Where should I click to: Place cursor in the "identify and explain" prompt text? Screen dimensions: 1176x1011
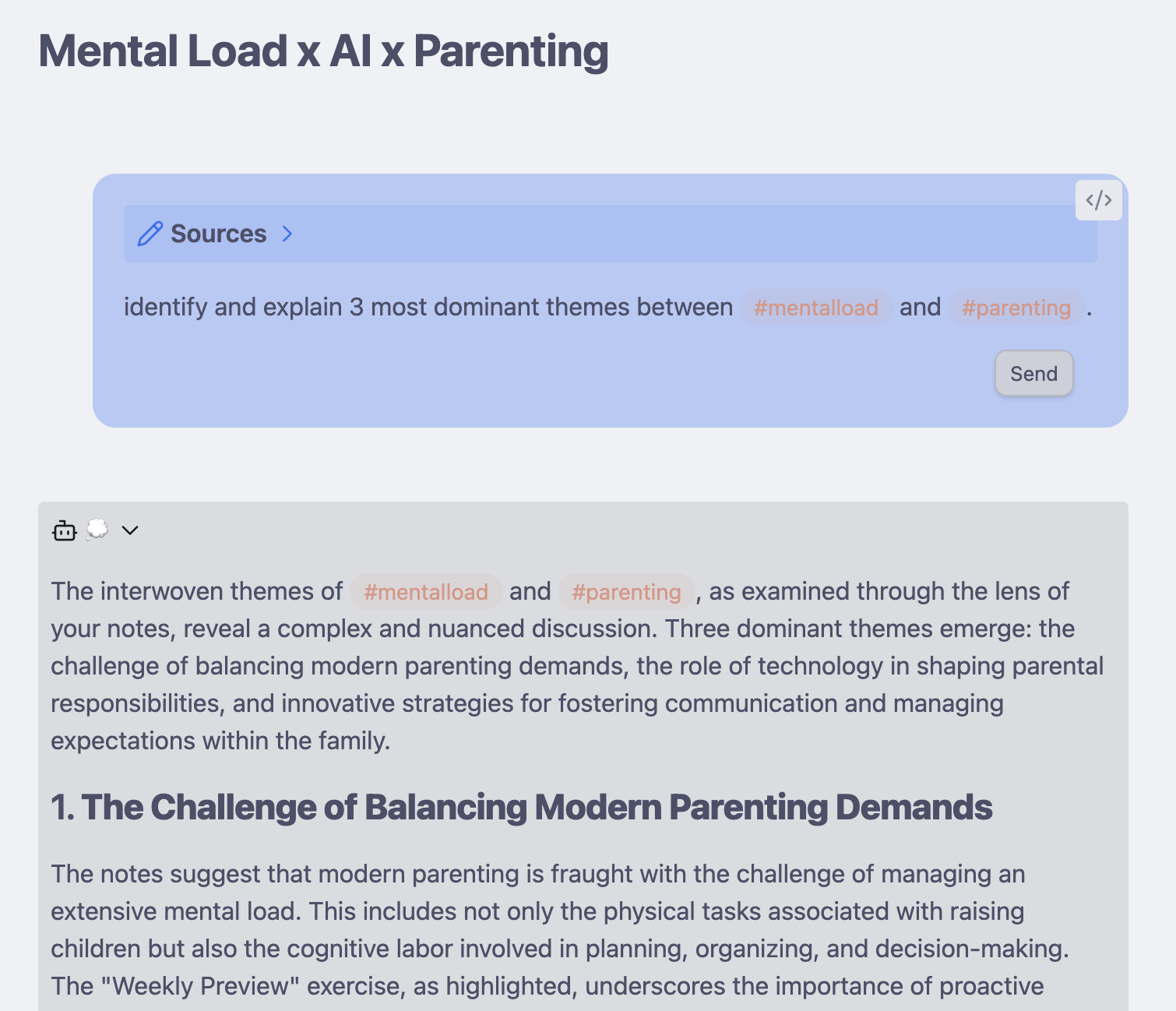(x=427, y=308)
